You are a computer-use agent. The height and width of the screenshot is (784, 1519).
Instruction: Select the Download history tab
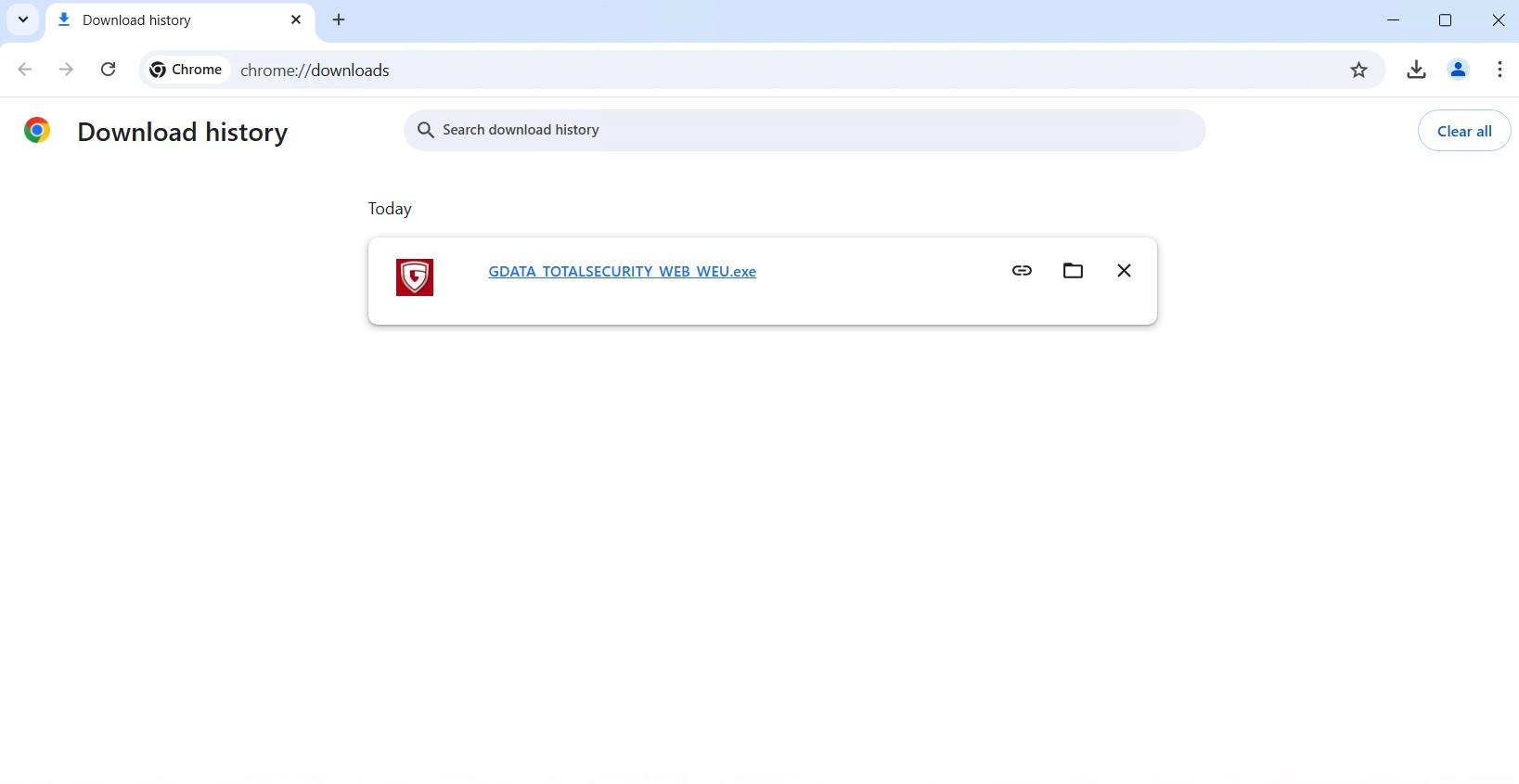[x=180, y=20]
